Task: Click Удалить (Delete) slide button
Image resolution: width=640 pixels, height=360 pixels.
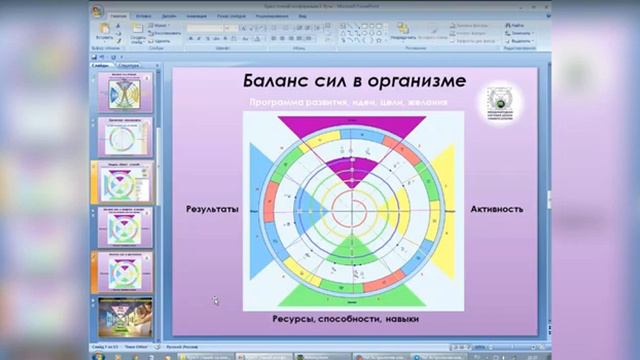Action: point(160,41)
